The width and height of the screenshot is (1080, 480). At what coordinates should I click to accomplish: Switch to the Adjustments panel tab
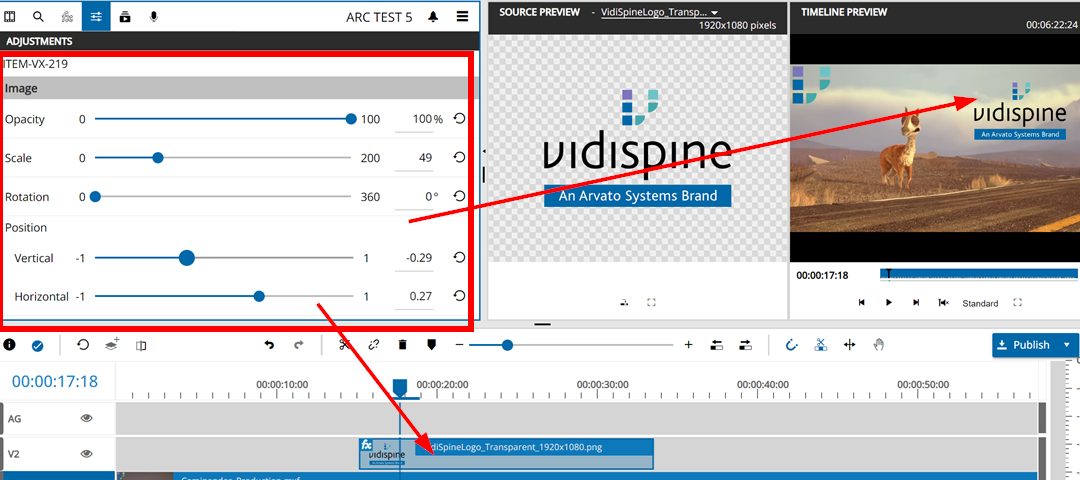coord(96,17)
